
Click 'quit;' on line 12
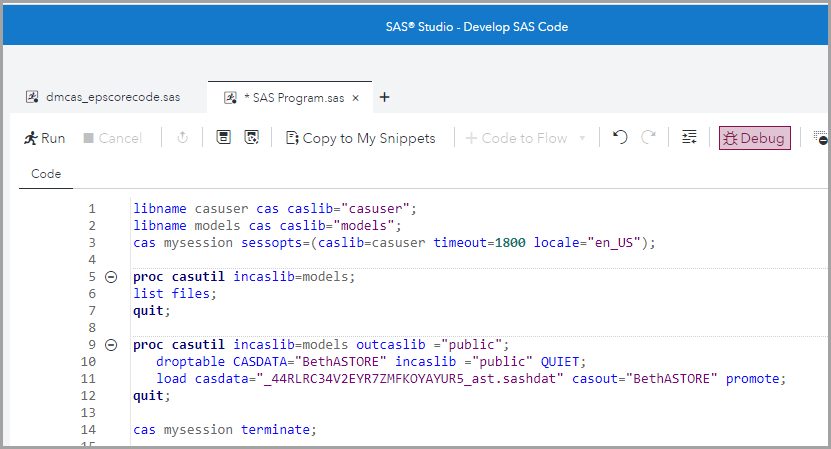coord(152,395)
